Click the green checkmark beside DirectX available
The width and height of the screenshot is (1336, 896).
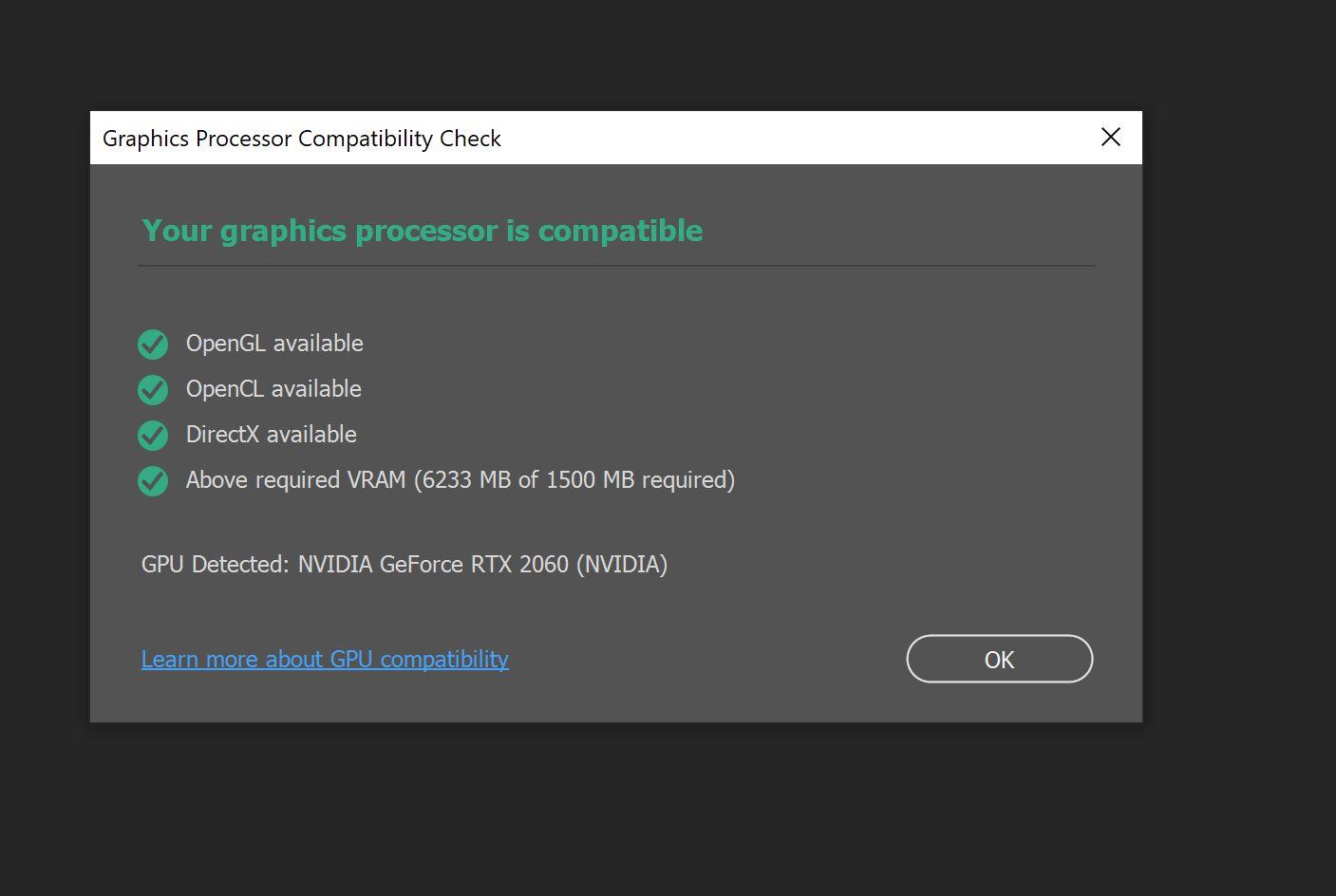(153, 435)
